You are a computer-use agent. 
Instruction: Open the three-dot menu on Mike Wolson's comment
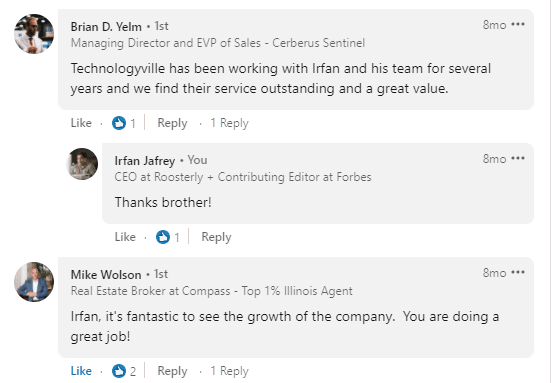518,273
